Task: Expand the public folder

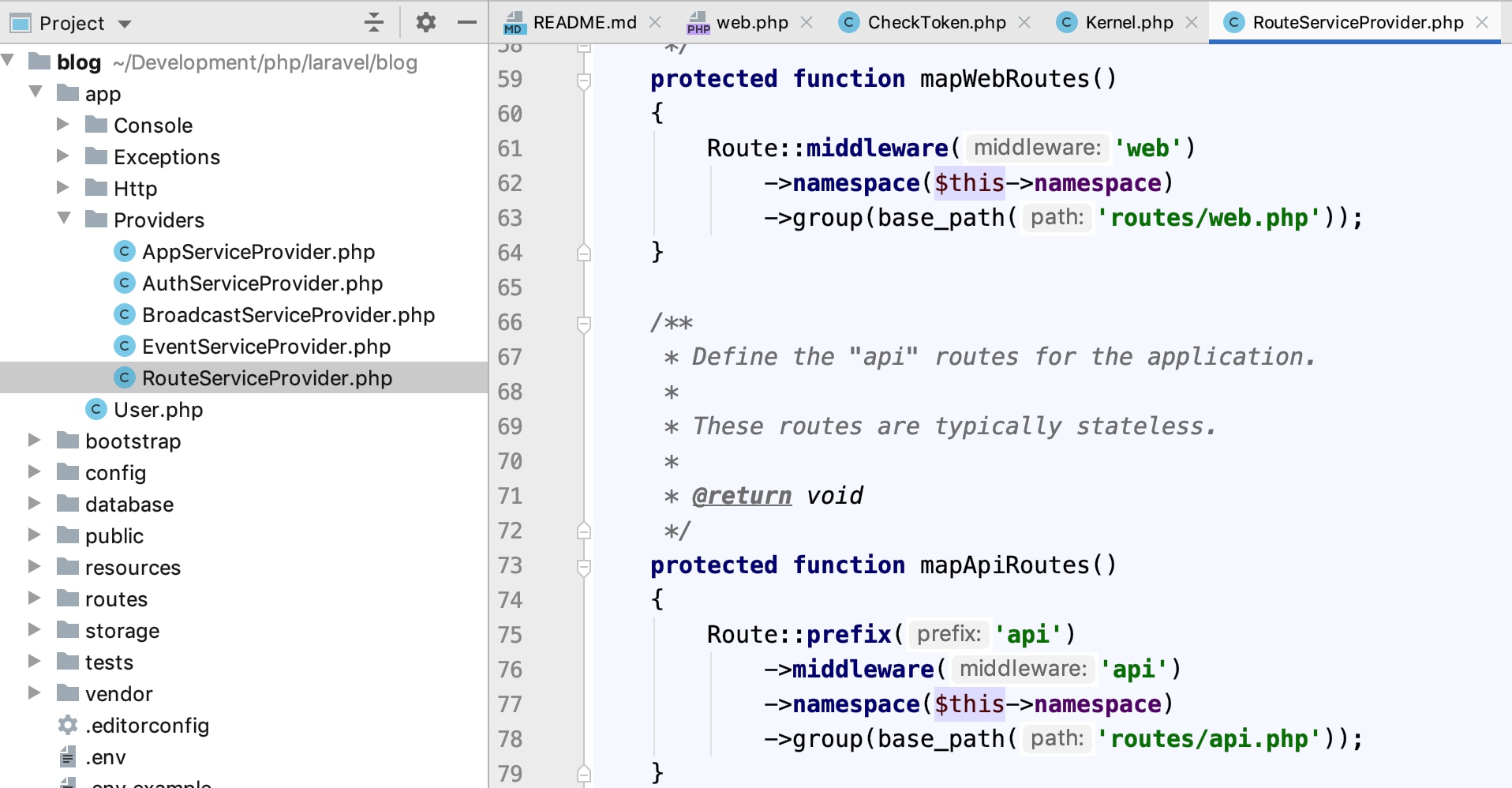Action: 35,535
